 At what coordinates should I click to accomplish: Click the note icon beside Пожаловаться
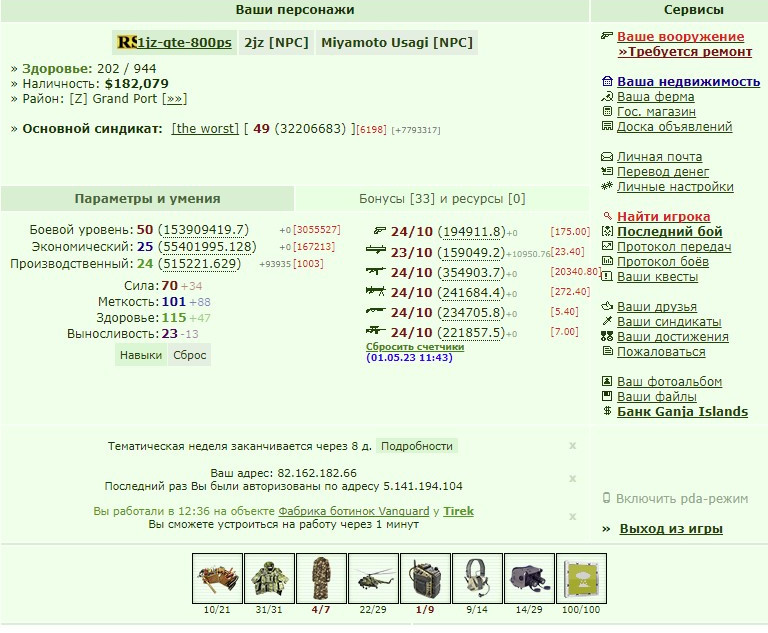coord(607,351)
